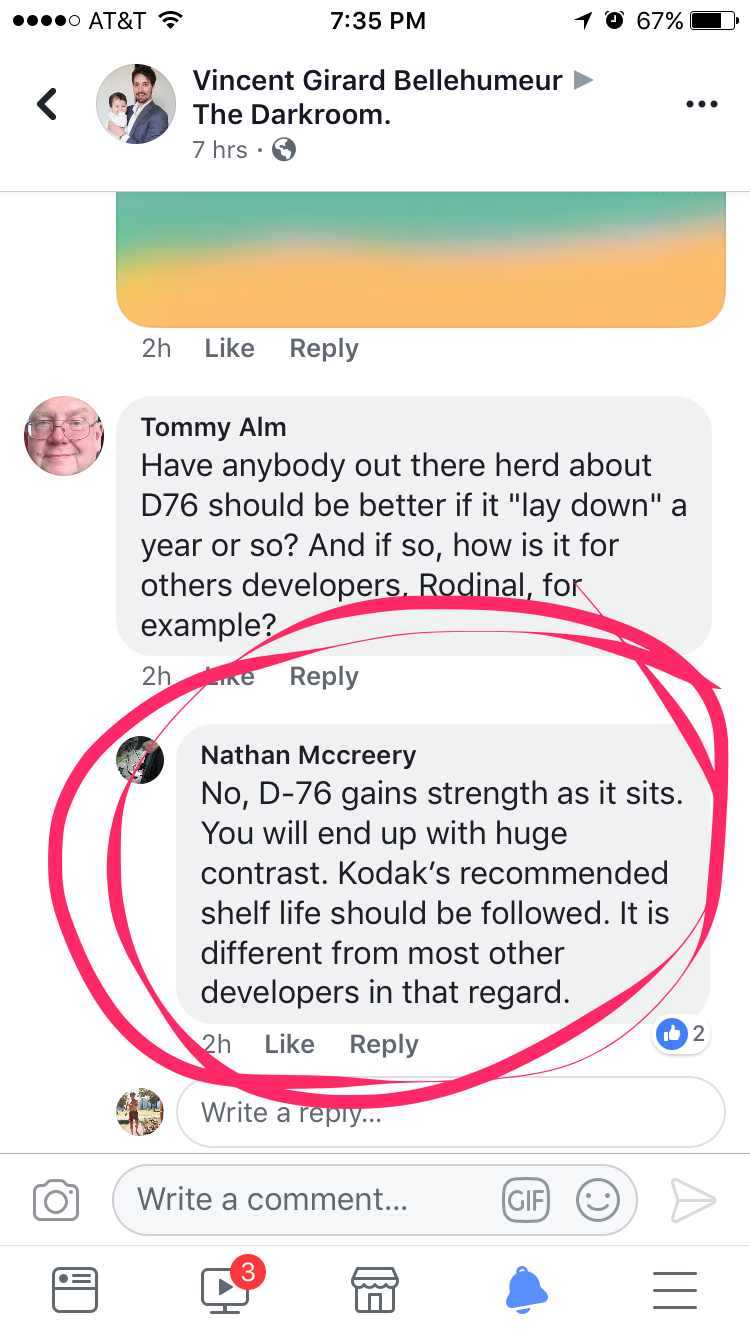Viewport: 750px width, 1334px height.
Task: Like Nathan Mccreery's comment
Action: tap(289, 1044)
